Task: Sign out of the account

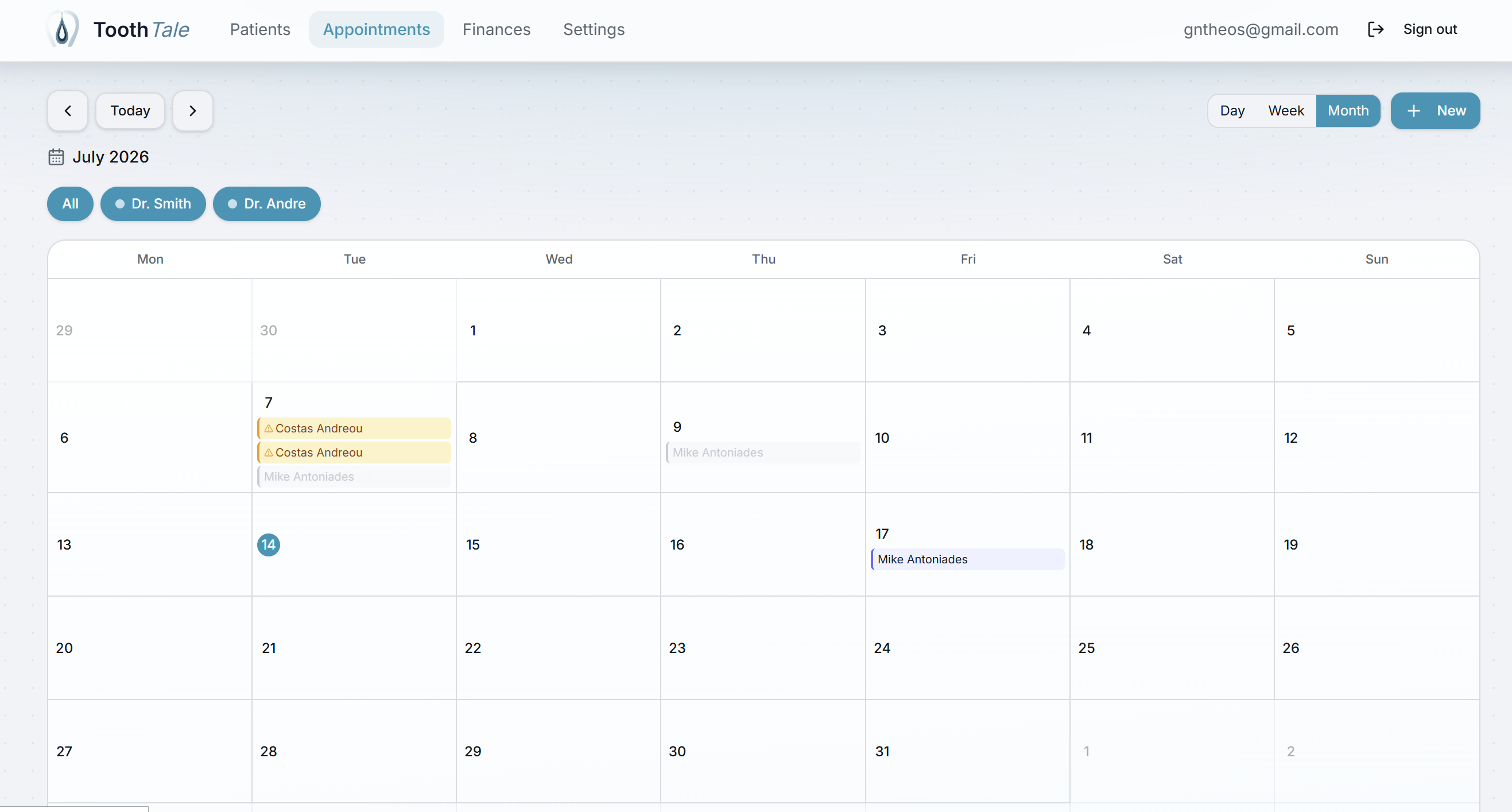Action: coord(1430,29)
